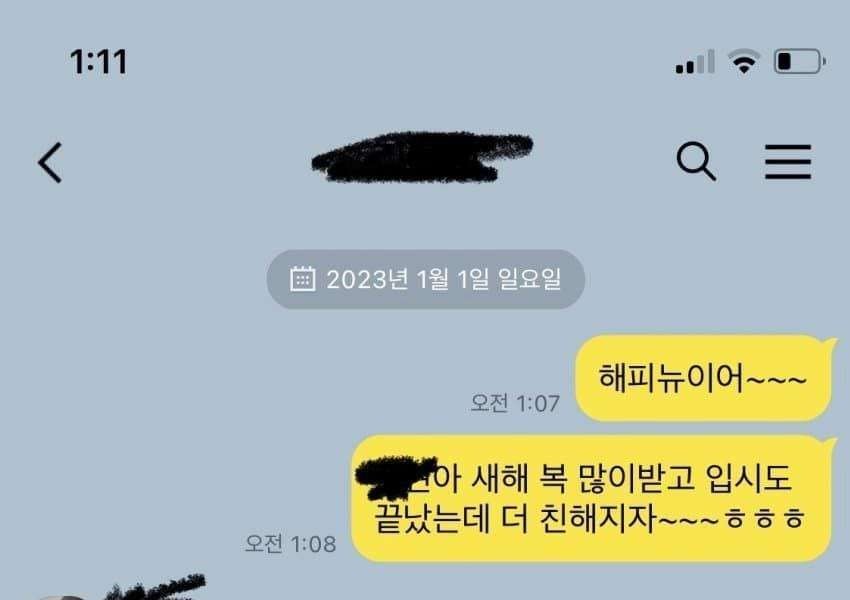Tap 입시도 text in second bubble
This screenshot has width=850, height=600.
click(x=748, y=478)
